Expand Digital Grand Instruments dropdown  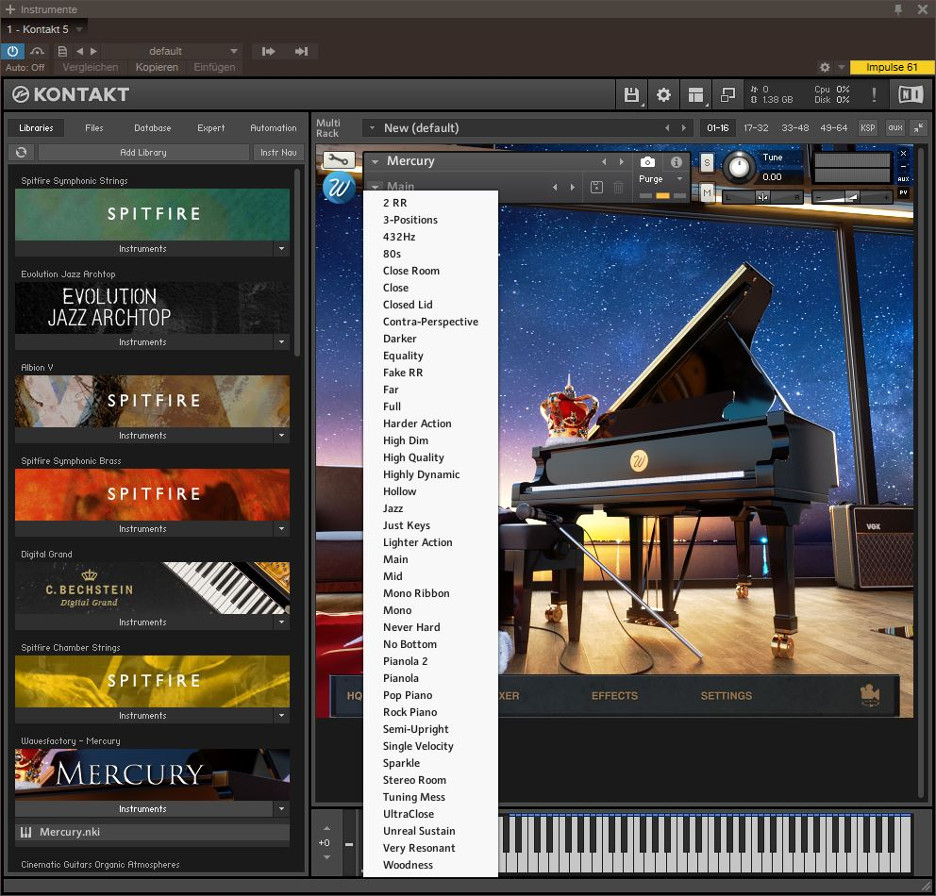281,622
